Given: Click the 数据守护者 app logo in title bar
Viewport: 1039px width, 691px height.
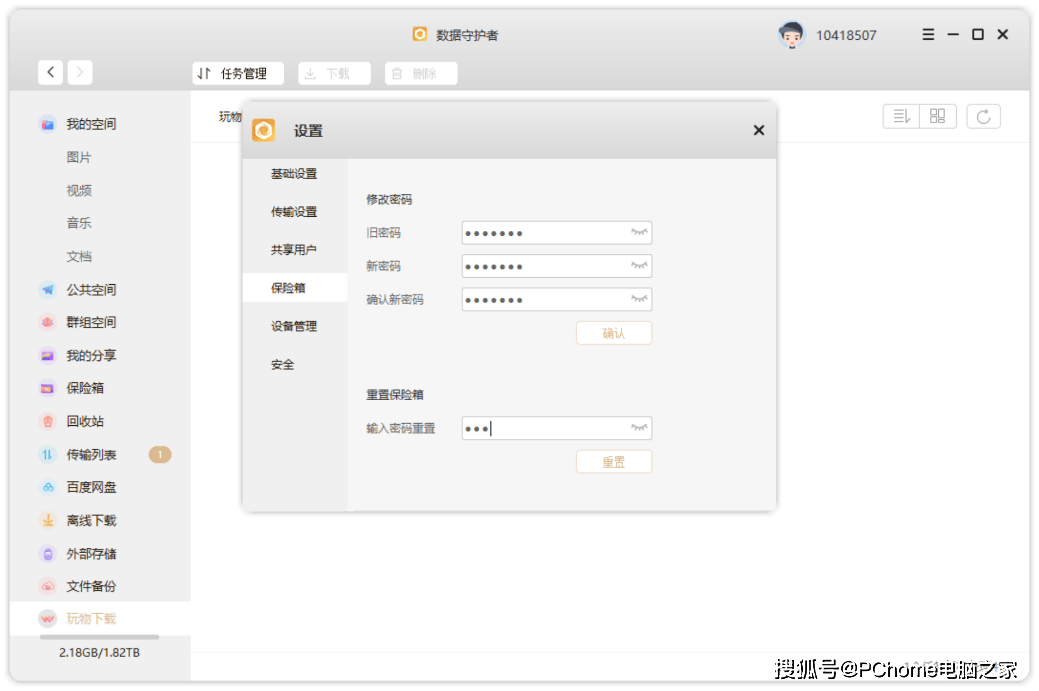Looking at the screenshot, I should coord(419,34).
